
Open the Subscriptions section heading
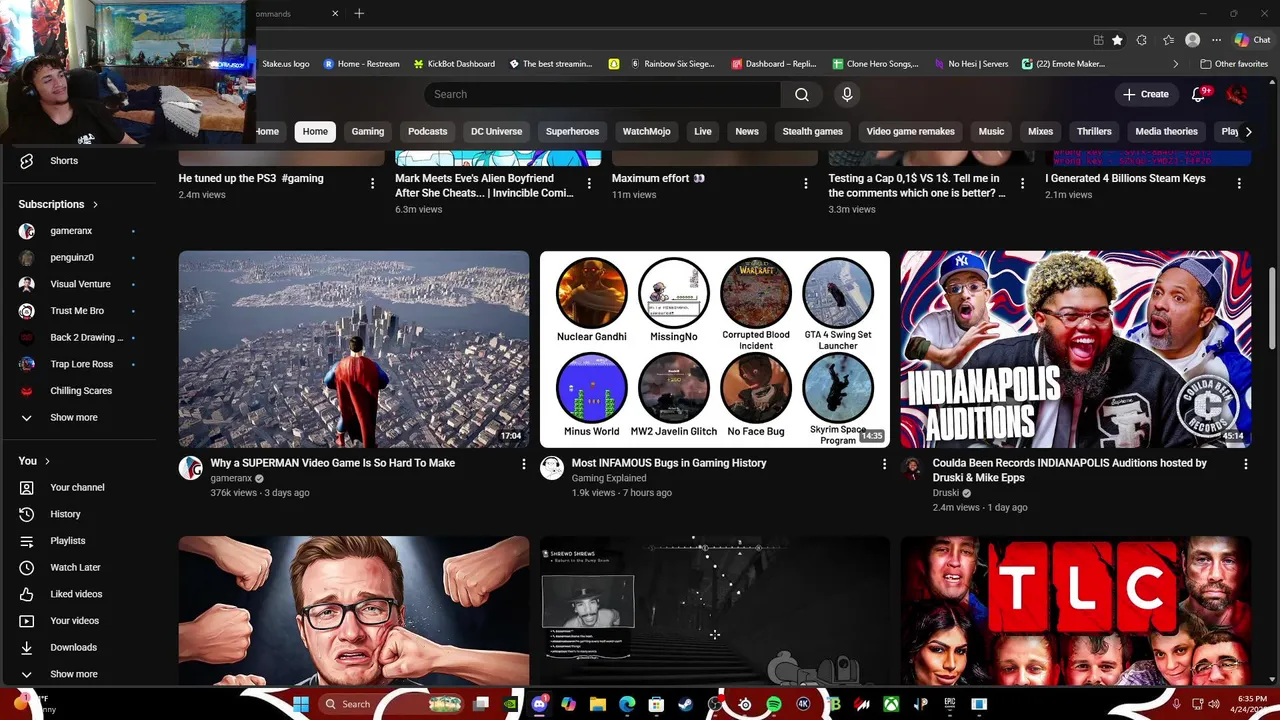[58, 204]
